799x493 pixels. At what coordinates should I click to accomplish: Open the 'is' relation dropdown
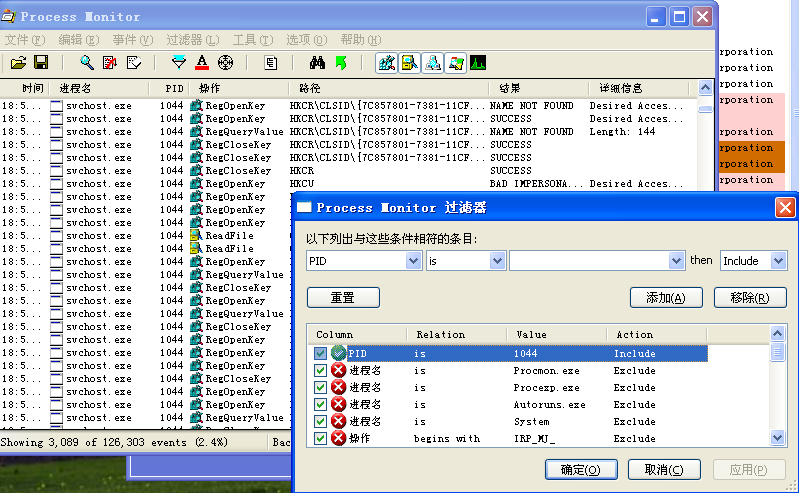(497, 261)
